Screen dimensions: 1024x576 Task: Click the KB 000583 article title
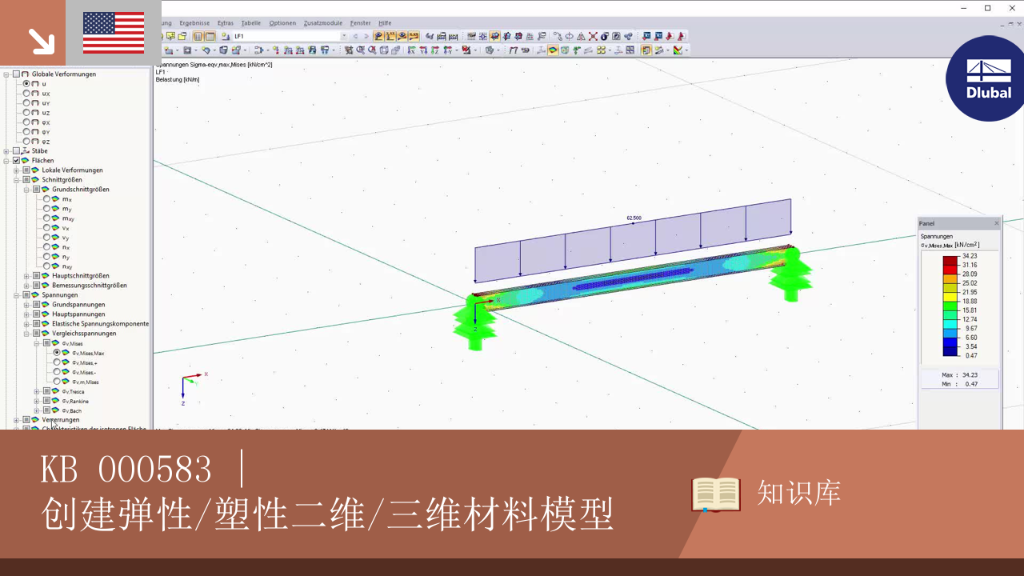point(127,470)
